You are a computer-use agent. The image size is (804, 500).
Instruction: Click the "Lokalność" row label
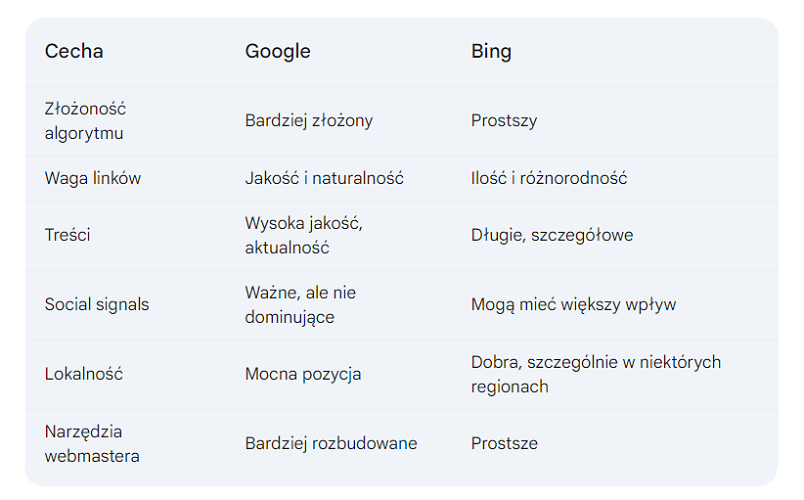coord(84,374)
